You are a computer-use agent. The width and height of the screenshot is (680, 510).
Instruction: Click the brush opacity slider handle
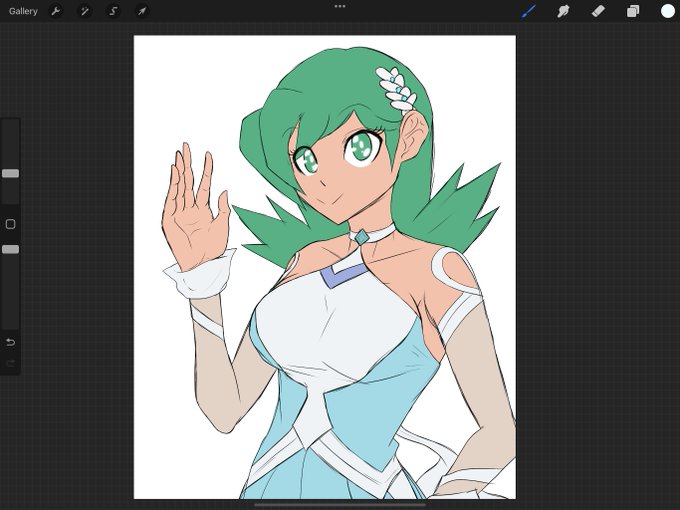coord(10,249)
